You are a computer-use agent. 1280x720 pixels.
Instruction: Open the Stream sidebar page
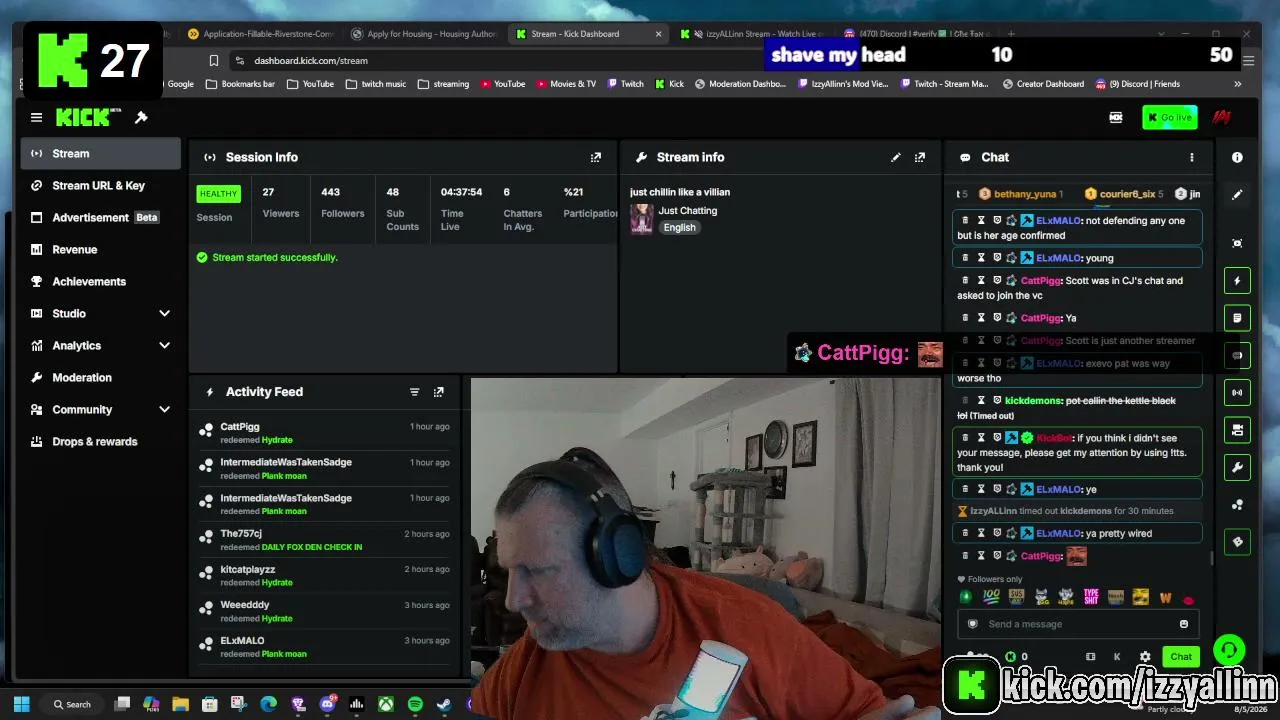(x=100, y=154)
